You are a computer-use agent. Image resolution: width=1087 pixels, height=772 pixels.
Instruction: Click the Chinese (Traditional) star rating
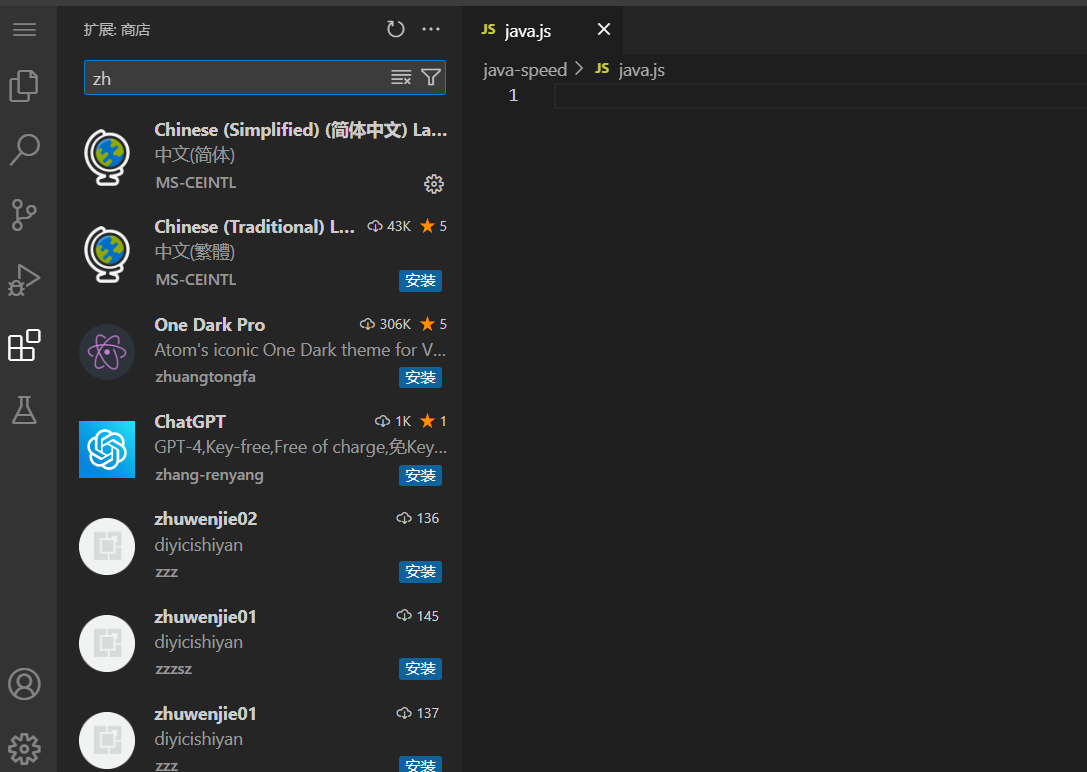click(x=433, y=227)
